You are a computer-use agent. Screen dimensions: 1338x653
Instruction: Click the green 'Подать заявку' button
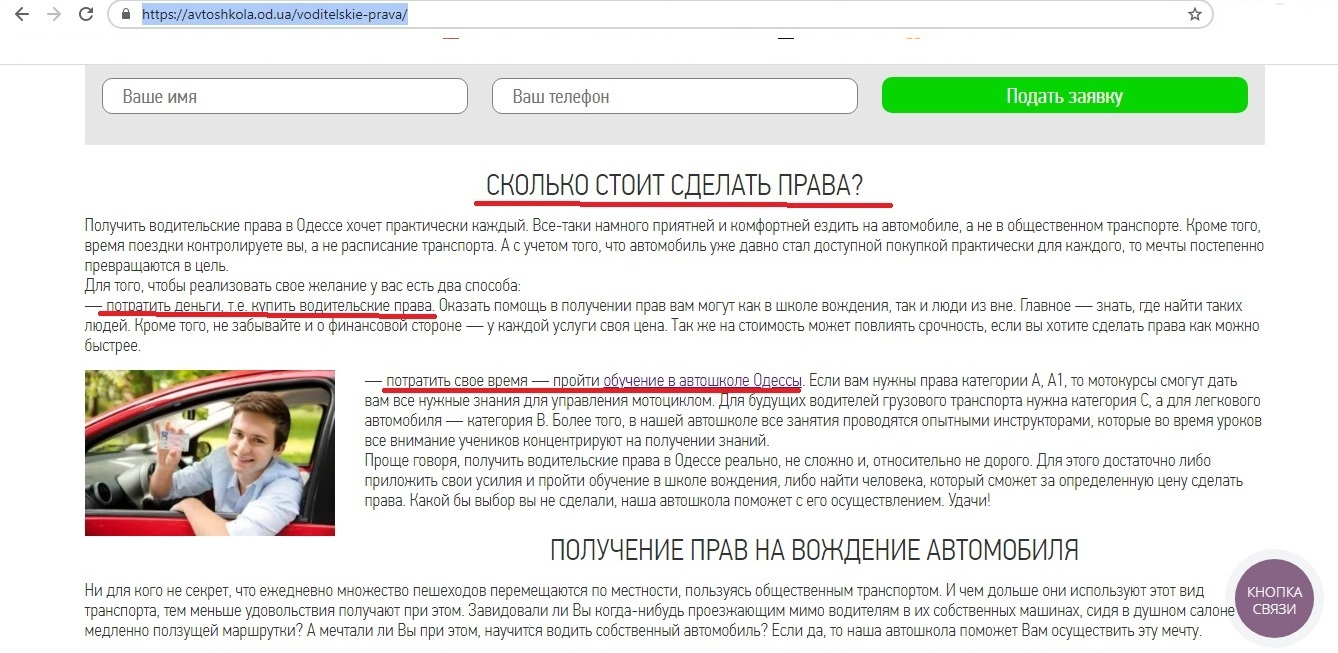point(1064,96)
